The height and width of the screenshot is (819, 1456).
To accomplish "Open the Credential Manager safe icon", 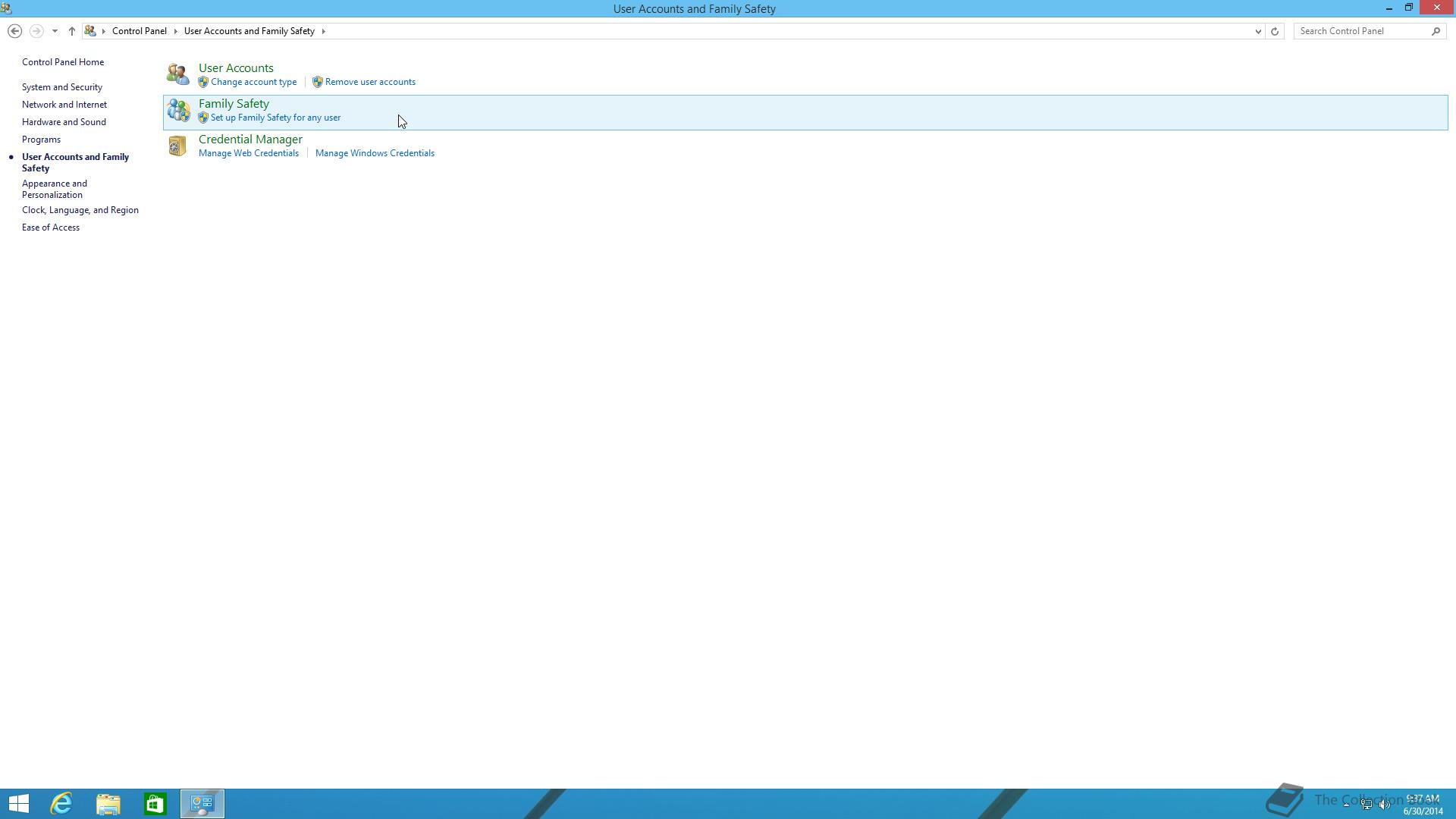I will (177, 146).
